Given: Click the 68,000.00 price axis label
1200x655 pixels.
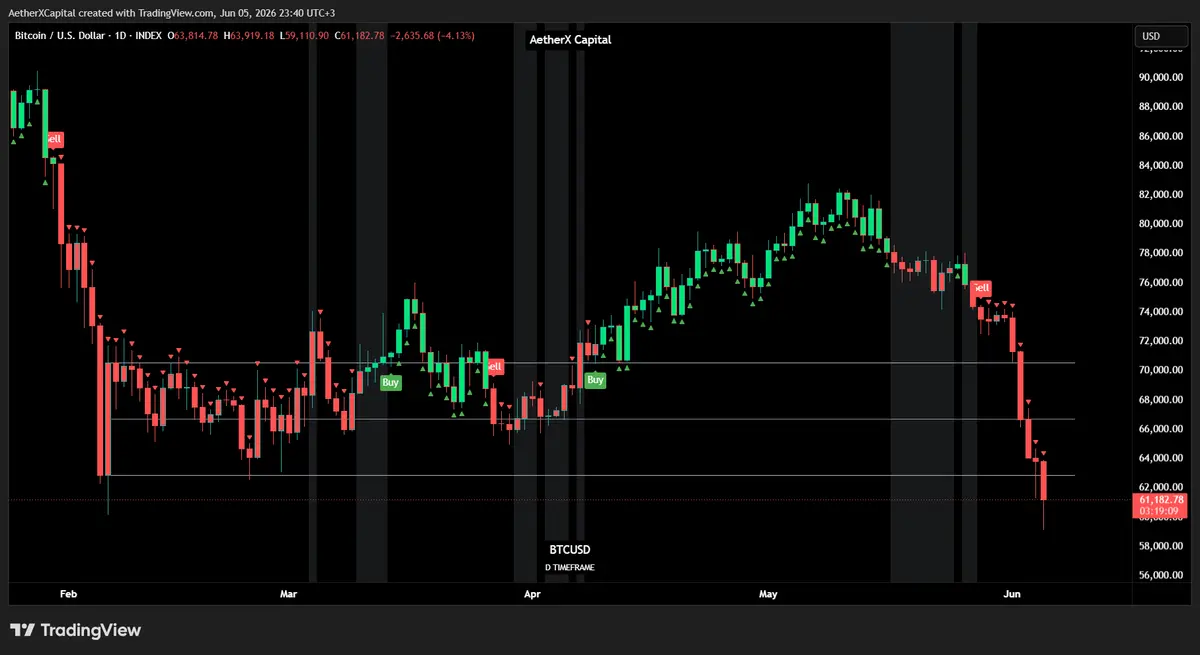Looking at the screenshot, I should pyautogui.click(x=1161, y=400).
